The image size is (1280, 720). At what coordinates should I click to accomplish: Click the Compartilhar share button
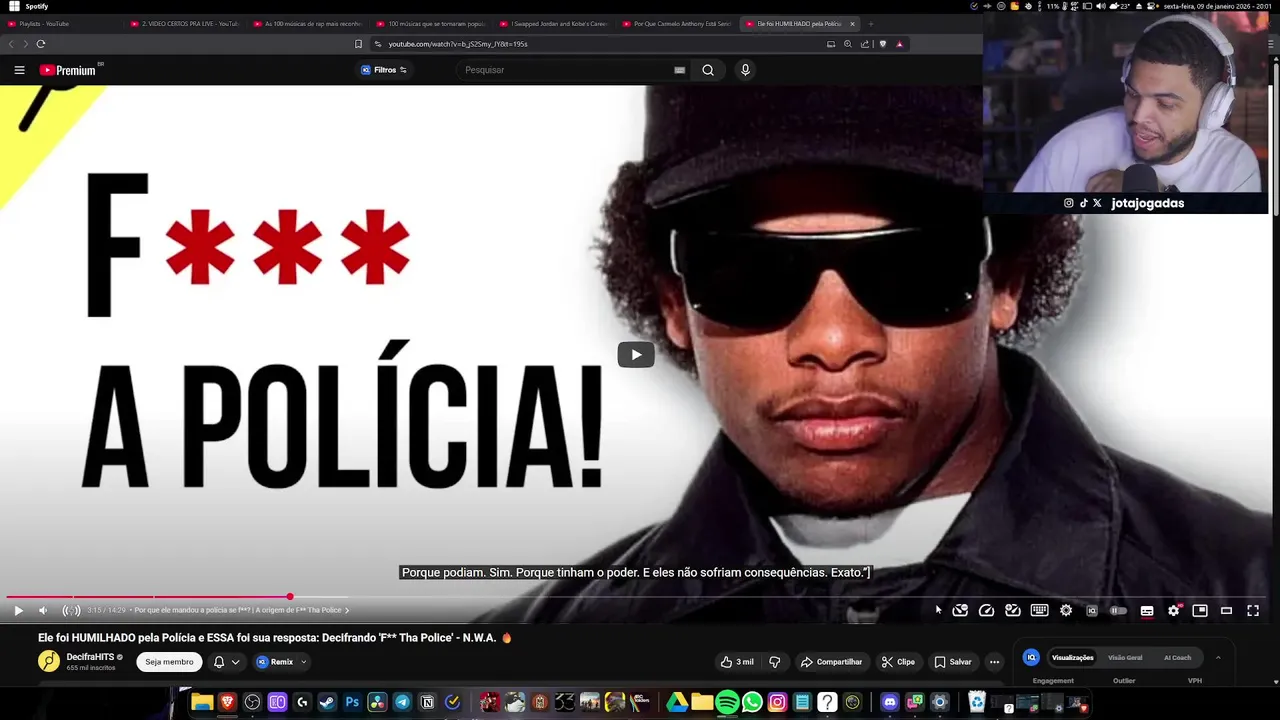pos(831,662)
